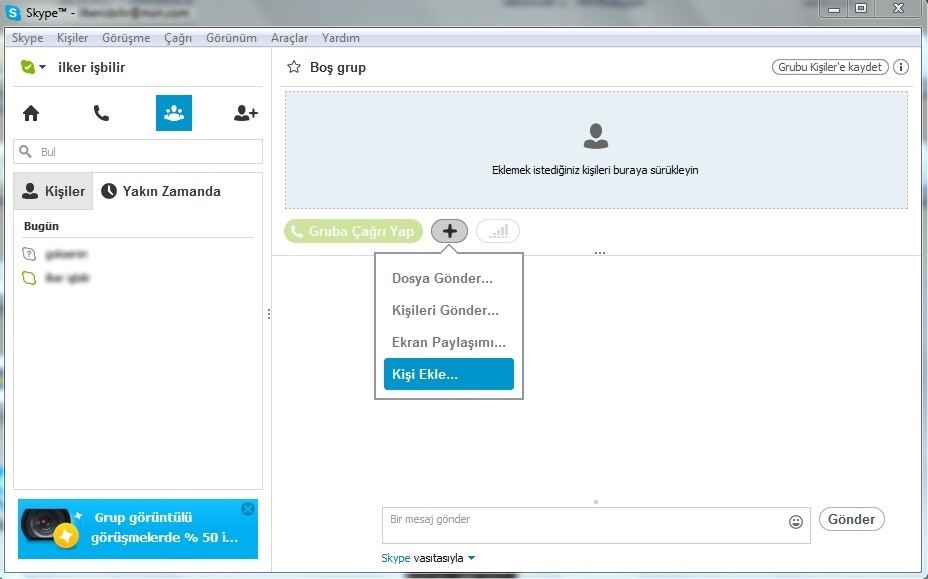Image resolution: width=928 pixels, height=579 pixels.
Task: Click the ilker işbilir profile name
Action: point(92,67)
